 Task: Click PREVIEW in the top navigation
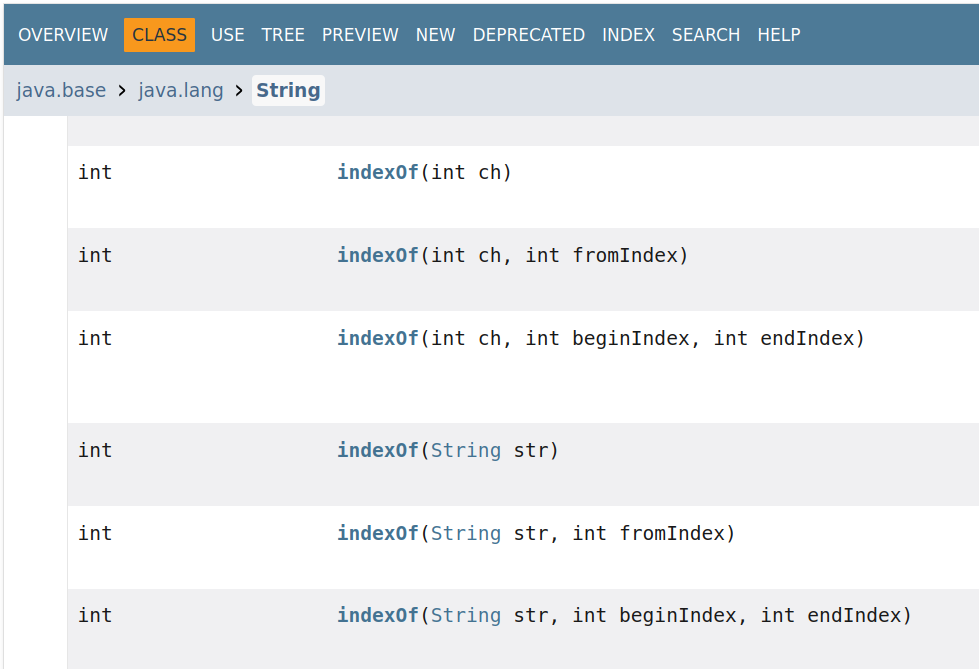(360, 35)
